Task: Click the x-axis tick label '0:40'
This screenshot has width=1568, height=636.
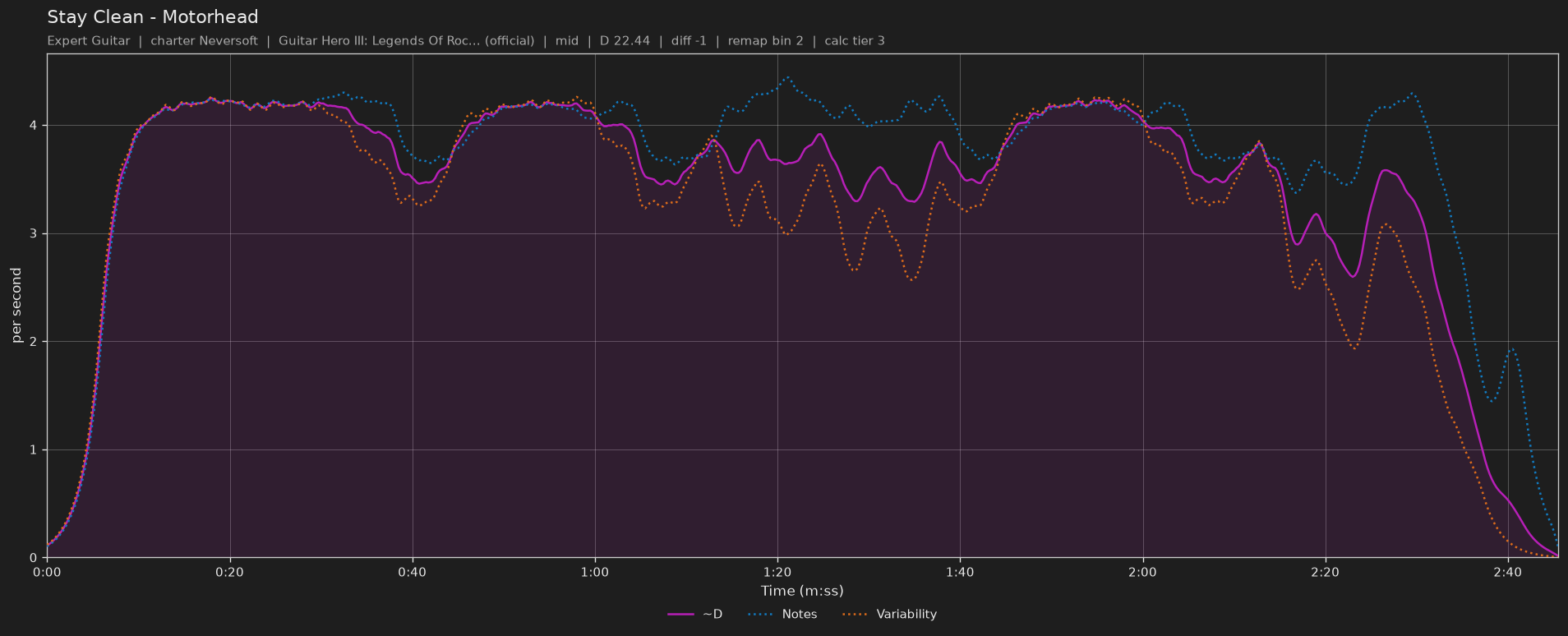Action: click(412, 572)
